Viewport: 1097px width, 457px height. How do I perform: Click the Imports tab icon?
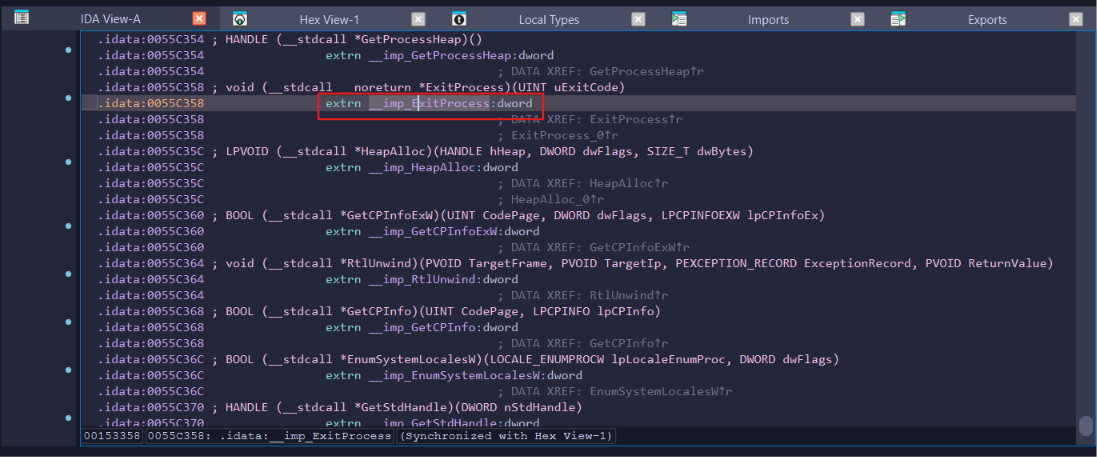click(x=679, y=19)
